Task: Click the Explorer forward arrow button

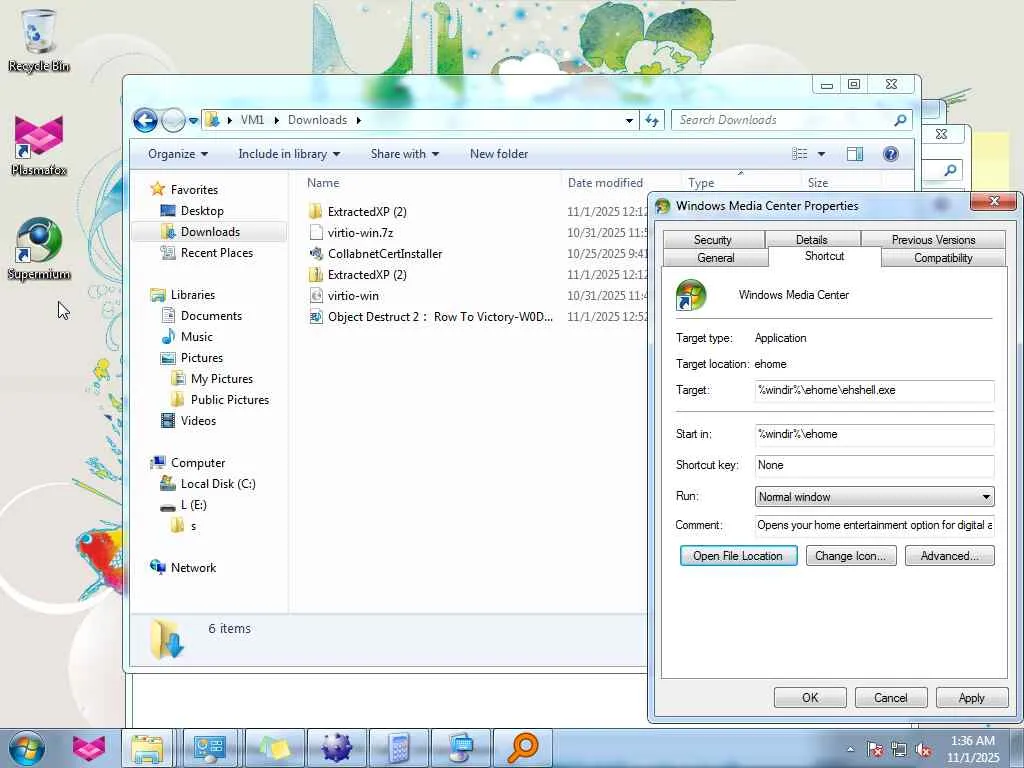Action: (173, 120)
